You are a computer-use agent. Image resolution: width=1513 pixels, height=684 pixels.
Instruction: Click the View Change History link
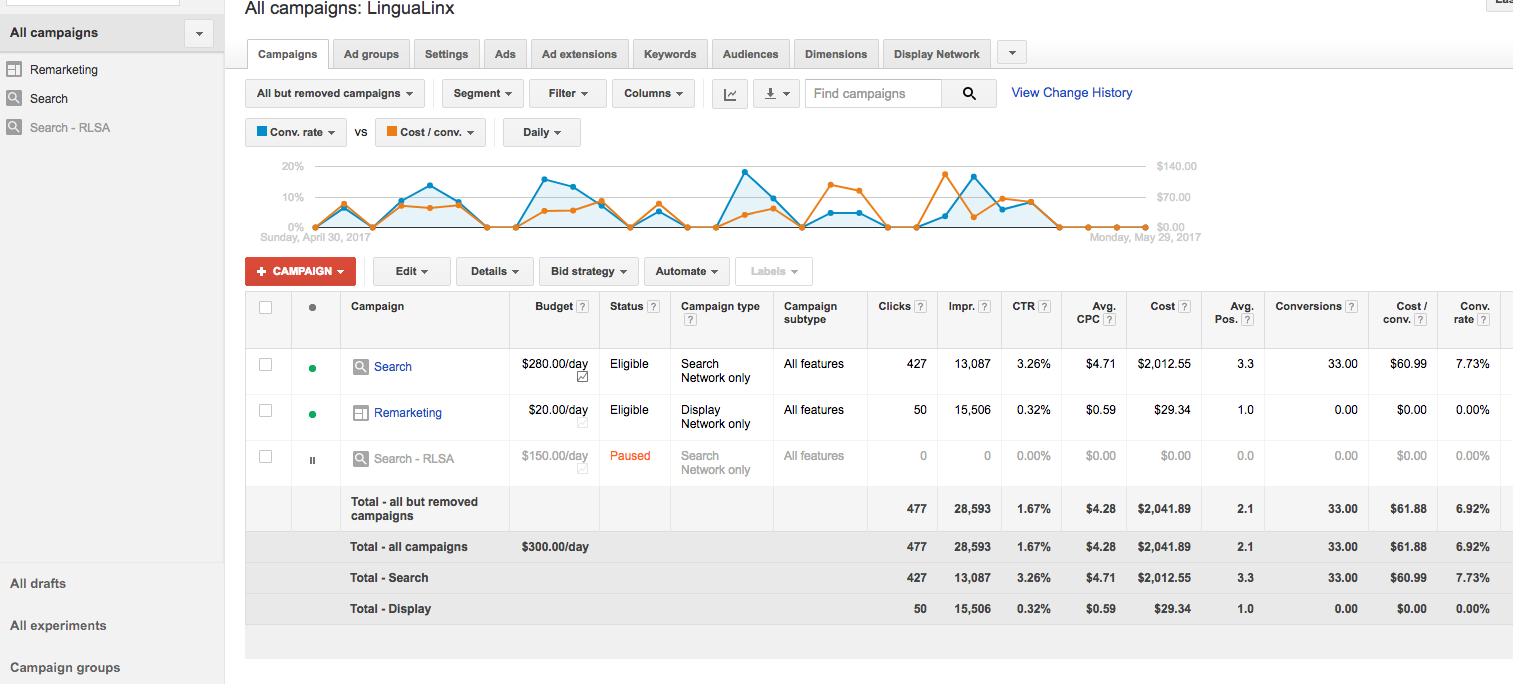(x=1071, y=93)
